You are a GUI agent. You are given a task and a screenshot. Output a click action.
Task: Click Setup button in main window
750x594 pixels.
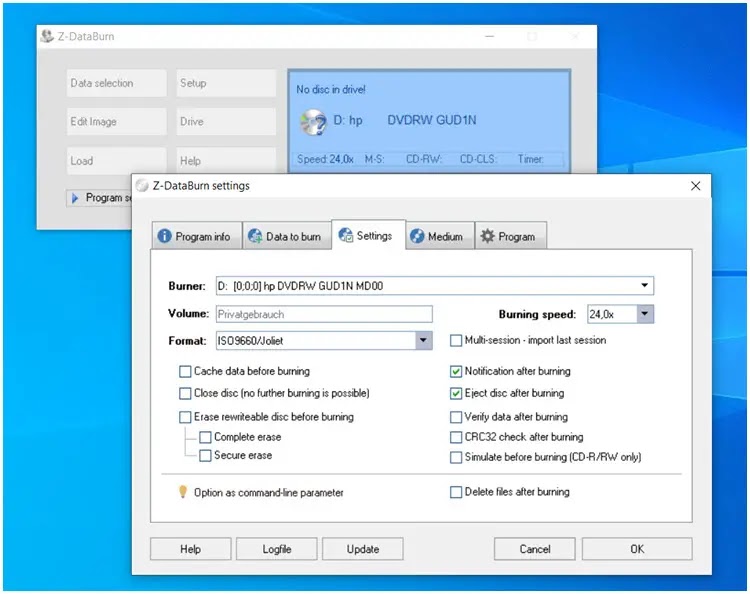[x=226, y=83]
